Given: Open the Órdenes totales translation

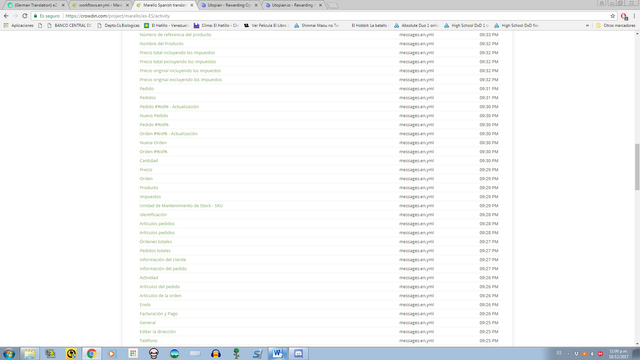Looking at the screenshot, I should 156,241.
